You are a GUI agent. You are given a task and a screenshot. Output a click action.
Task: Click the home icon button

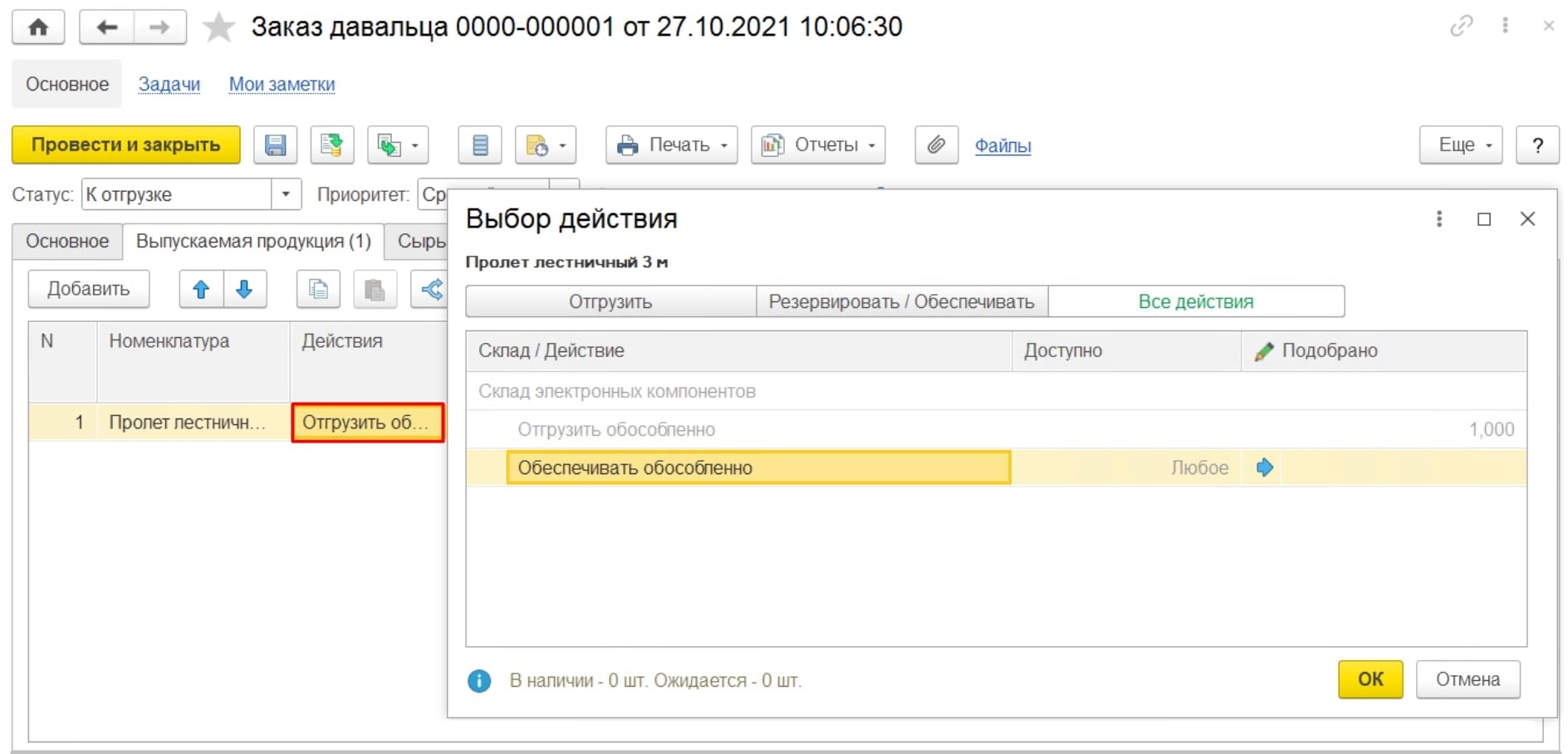click(38, 27)
